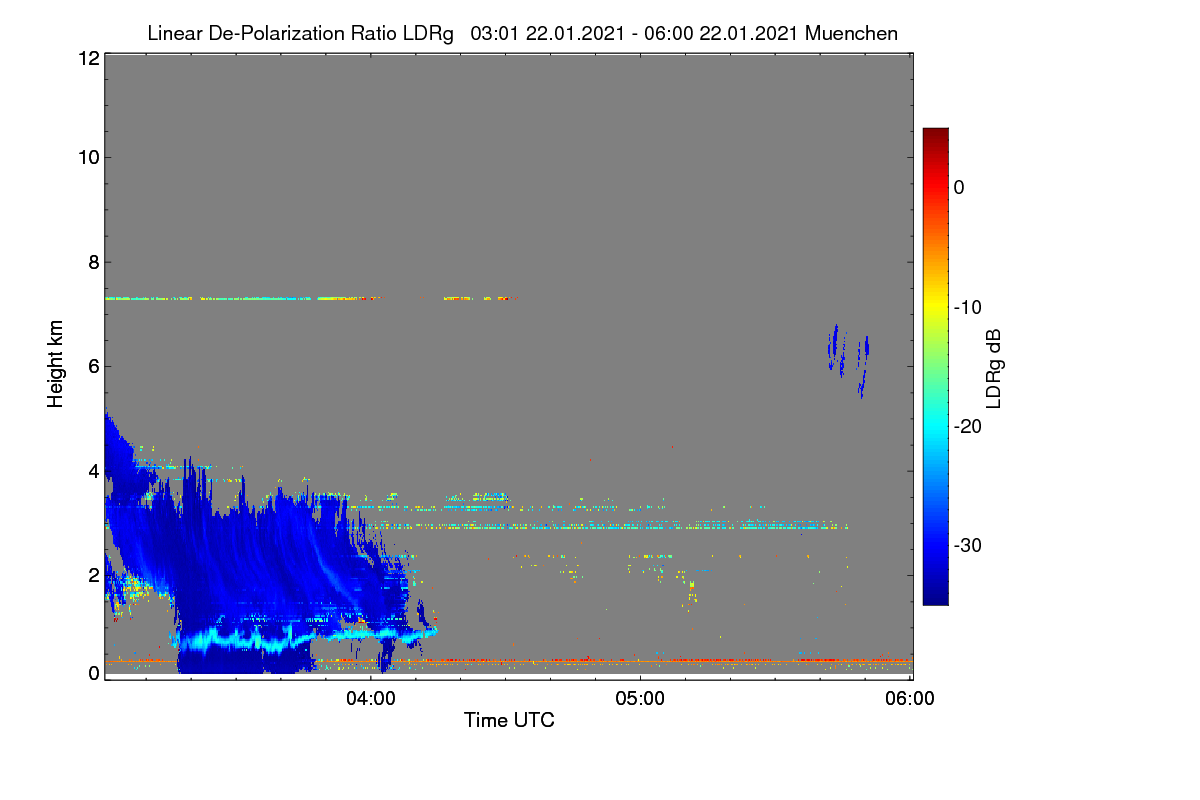Click the 8 height tick label
1200x800 pixels.
[x=93, y=262]
